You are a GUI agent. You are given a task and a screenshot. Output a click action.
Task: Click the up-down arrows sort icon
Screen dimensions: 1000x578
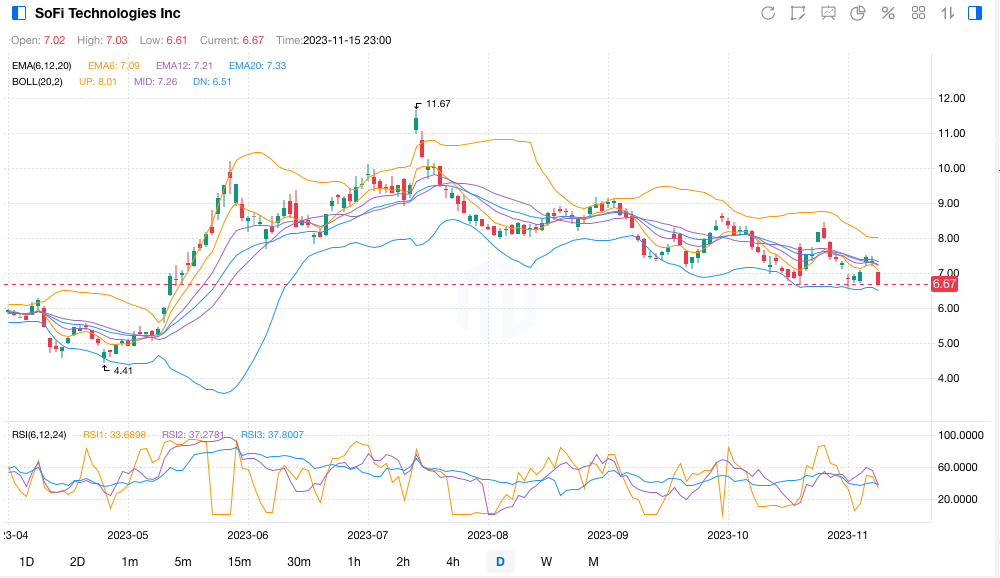[948, 13]
